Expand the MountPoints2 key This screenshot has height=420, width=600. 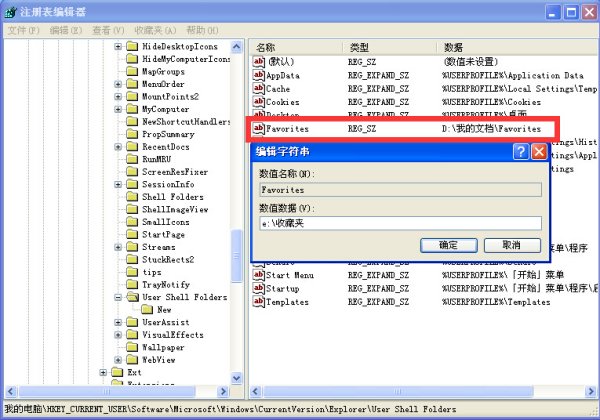[x=118, y=97]
